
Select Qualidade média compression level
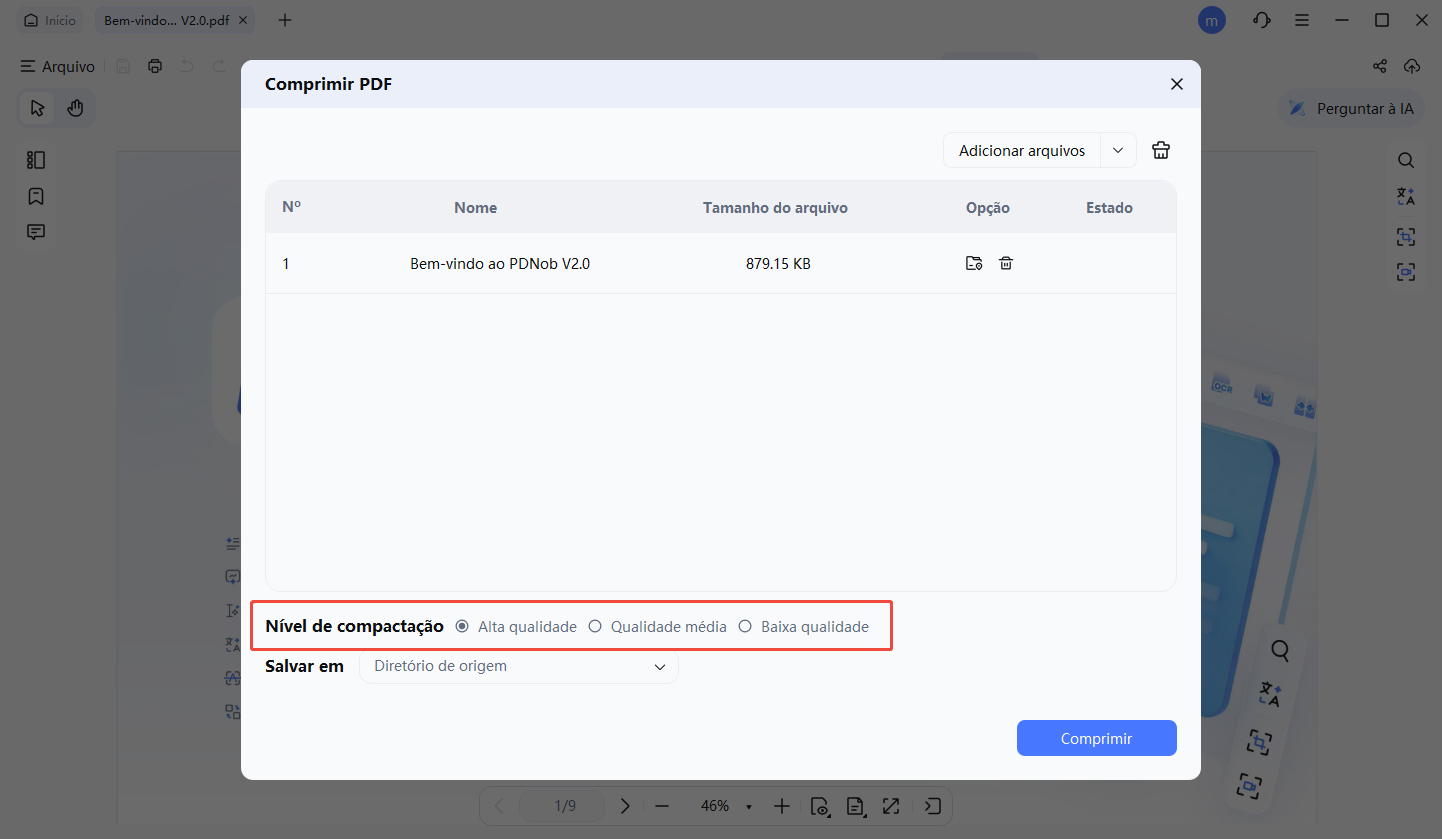596,626
